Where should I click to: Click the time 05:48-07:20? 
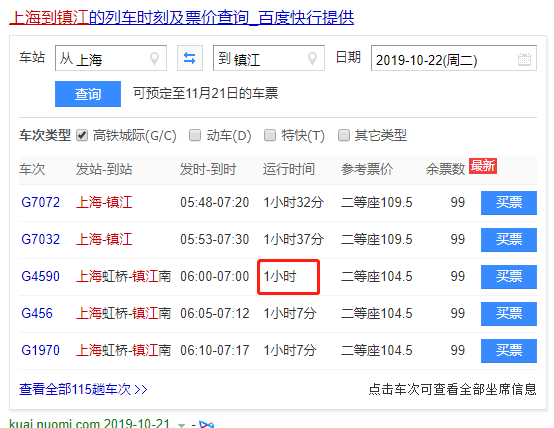(x=214, y=203)
